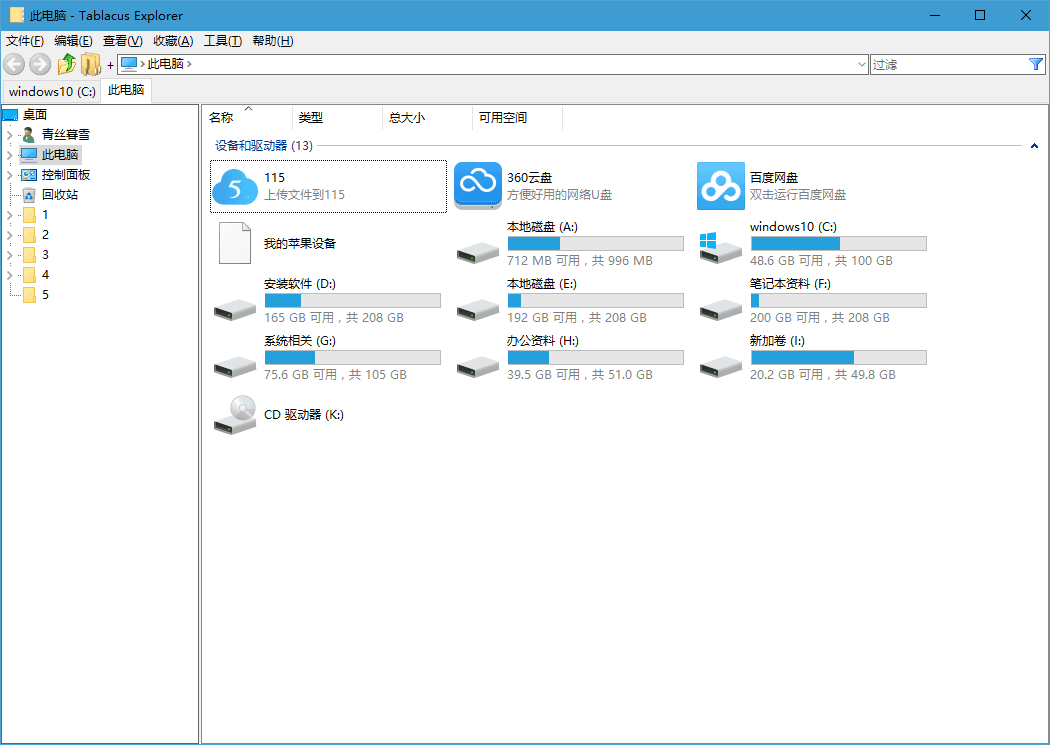1050x745 pixels.
Task: Click the 双击运行百度网盘 description text
Action: click(798, 195)
